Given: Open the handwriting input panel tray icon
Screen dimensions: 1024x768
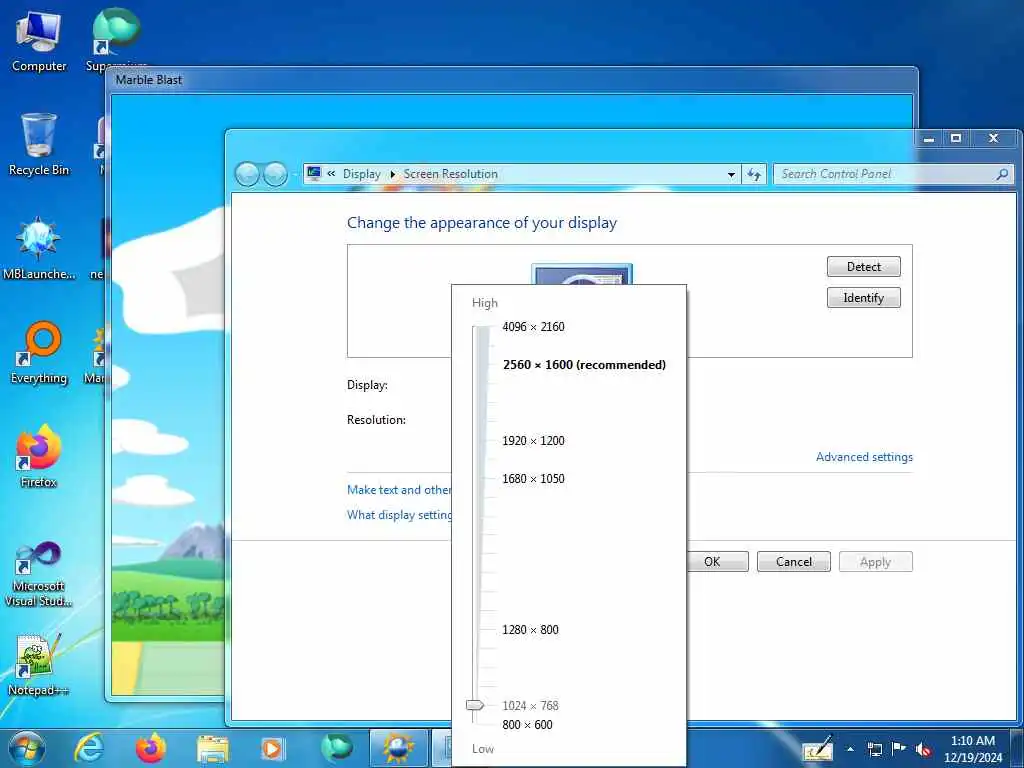Looking at the screenshot, I should click(x=818, y=748).
